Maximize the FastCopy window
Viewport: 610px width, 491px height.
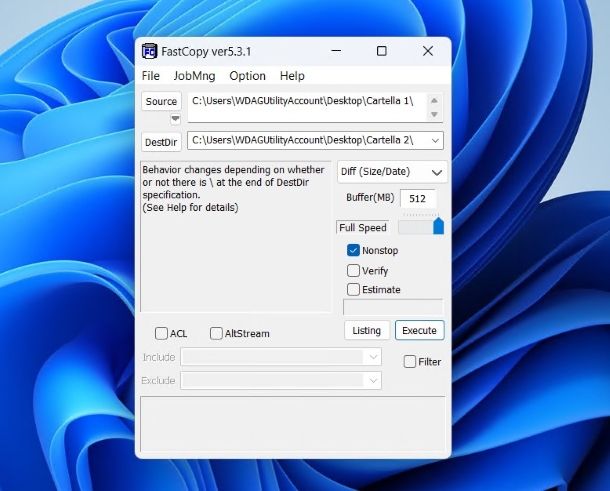pos(382,51)
